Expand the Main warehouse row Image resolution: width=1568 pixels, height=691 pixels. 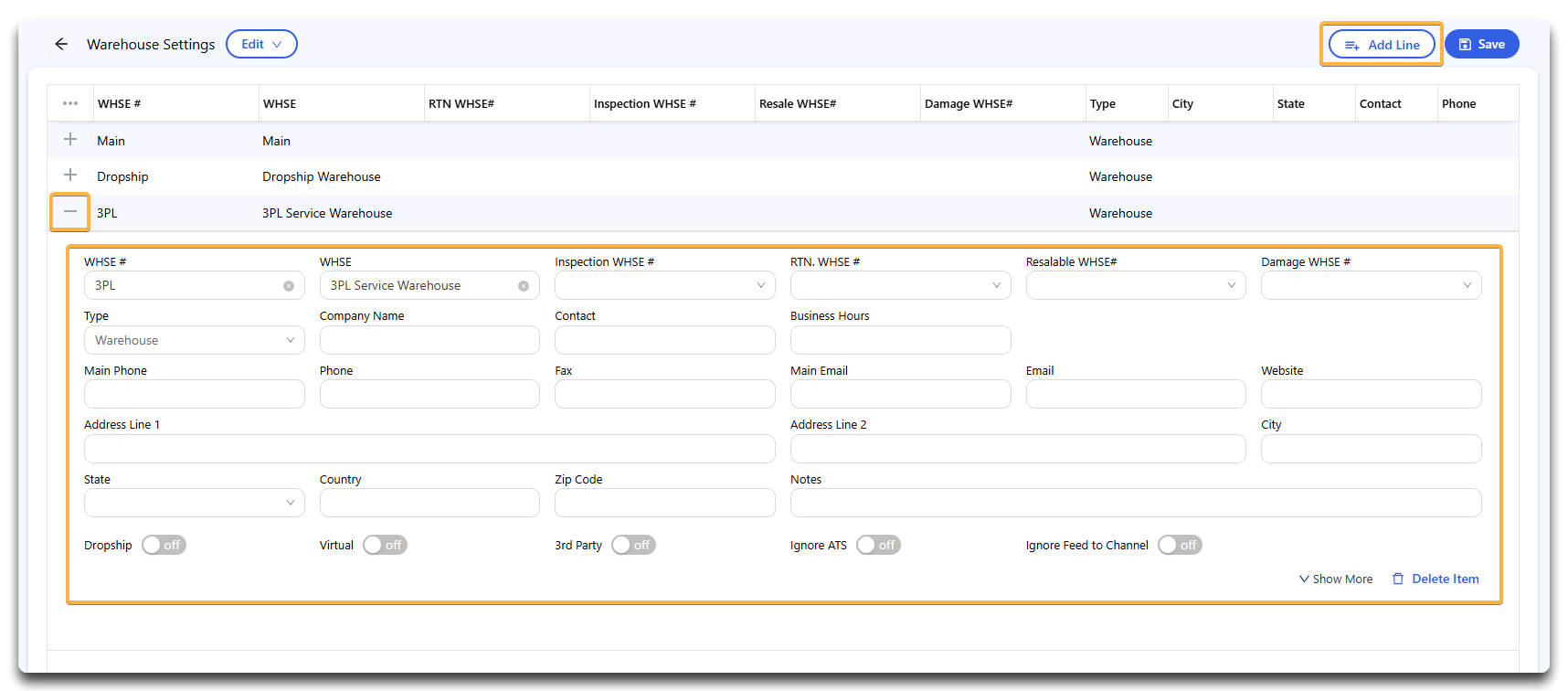click(x=70, y=140)
